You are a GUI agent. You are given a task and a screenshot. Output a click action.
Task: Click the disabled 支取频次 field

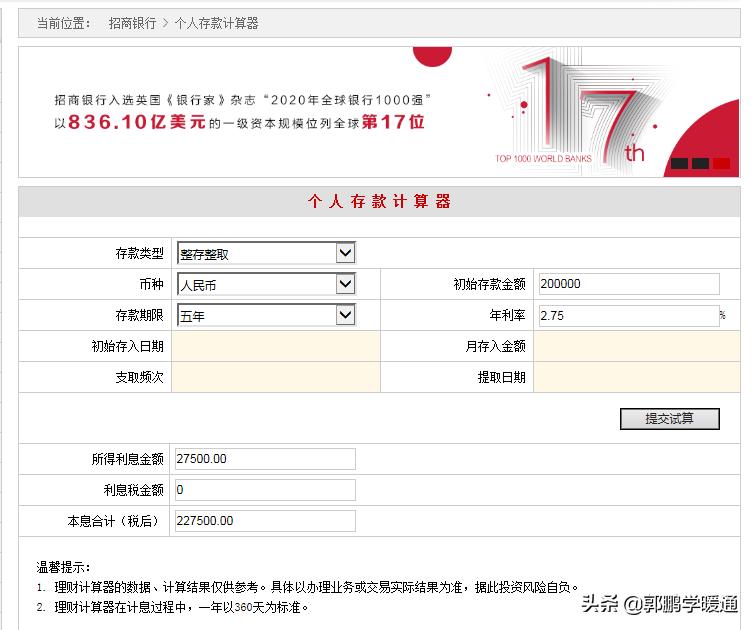(x=276, y=377)
